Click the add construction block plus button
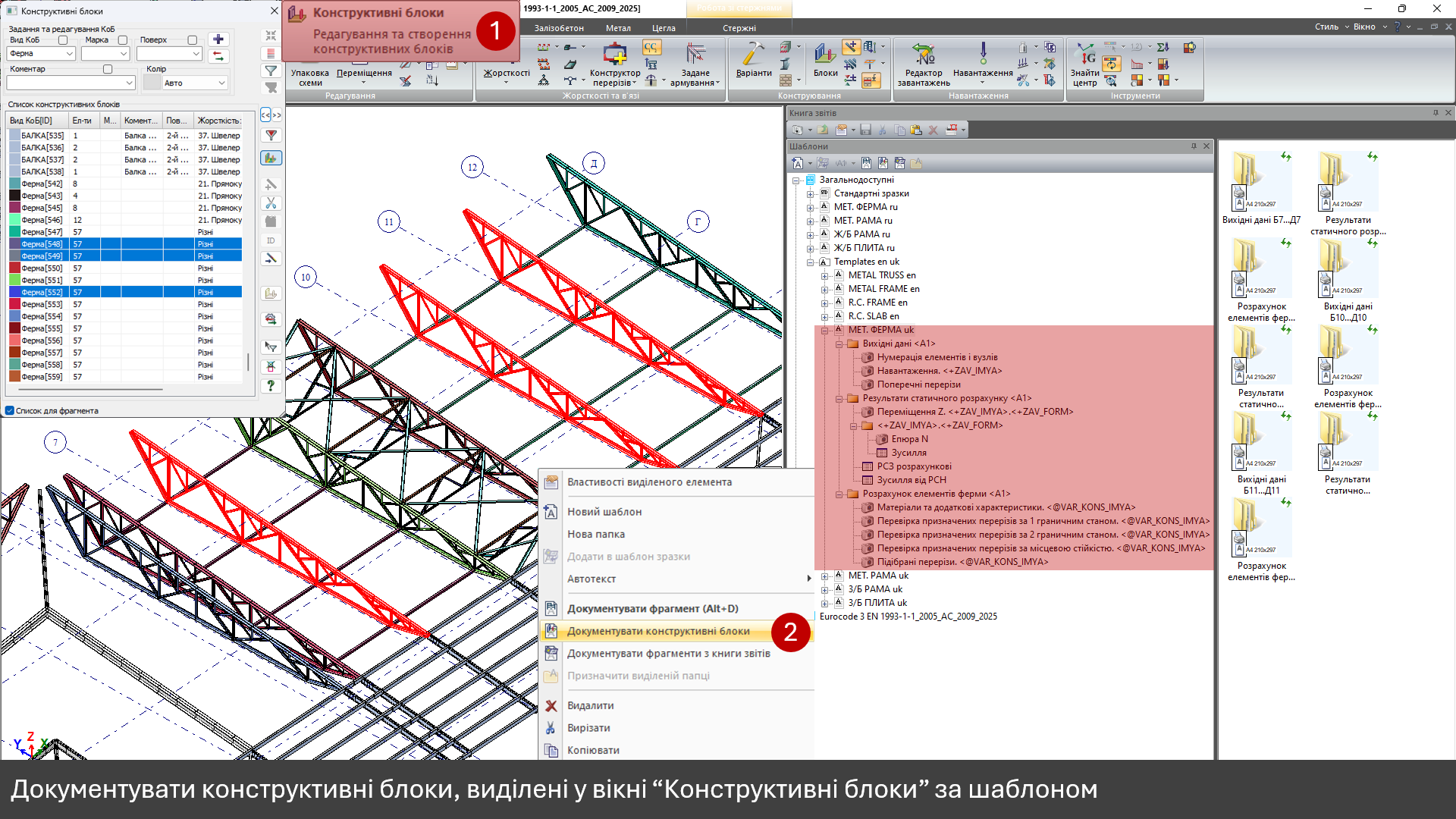This screenshot has width=1456, height=819. [218, 39]
